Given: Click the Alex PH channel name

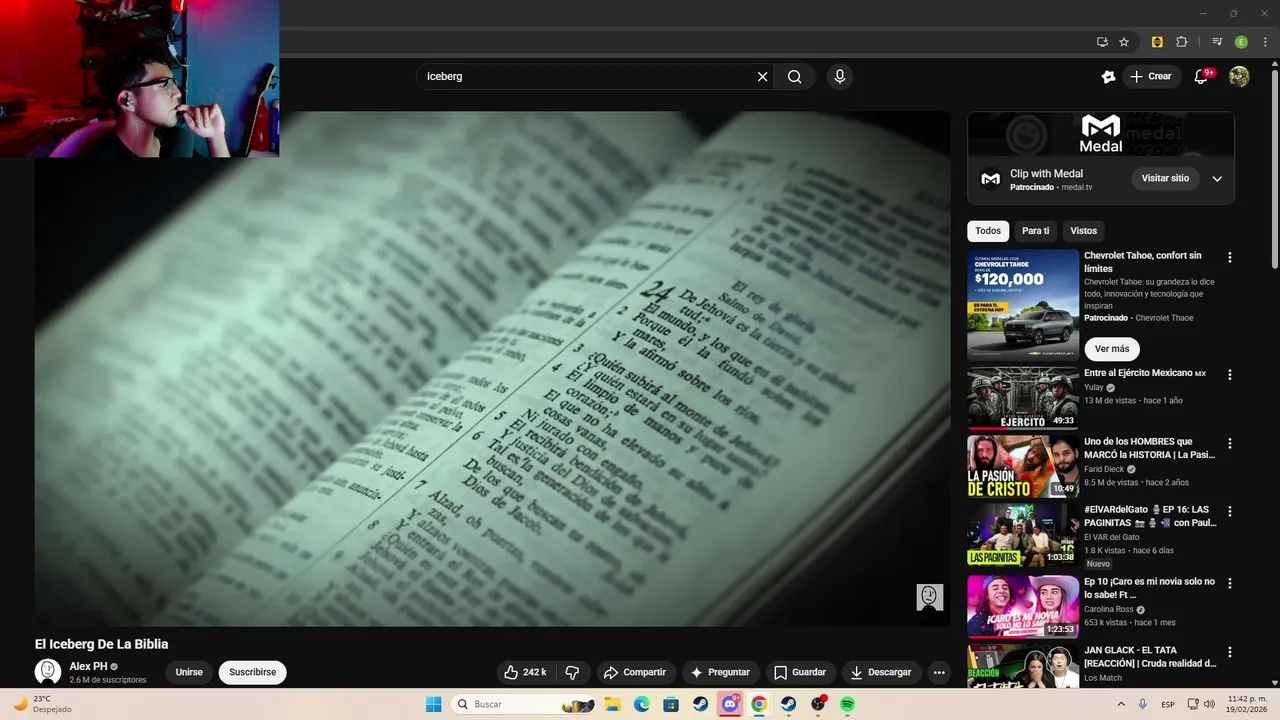Looking at the screenshot, I should click(88, 666).
